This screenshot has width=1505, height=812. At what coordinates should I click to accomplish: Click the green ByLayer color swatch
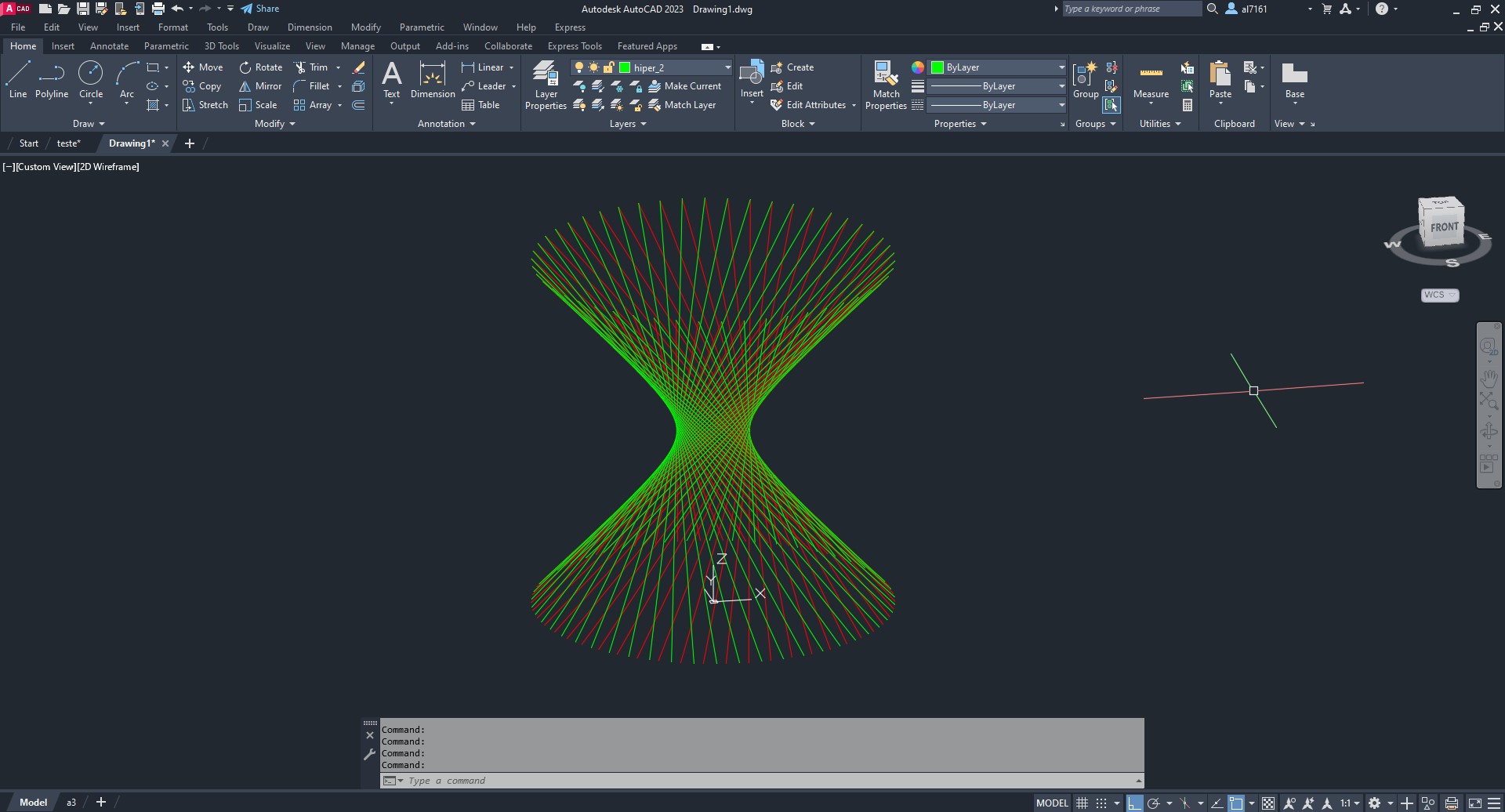coord(937,67)
